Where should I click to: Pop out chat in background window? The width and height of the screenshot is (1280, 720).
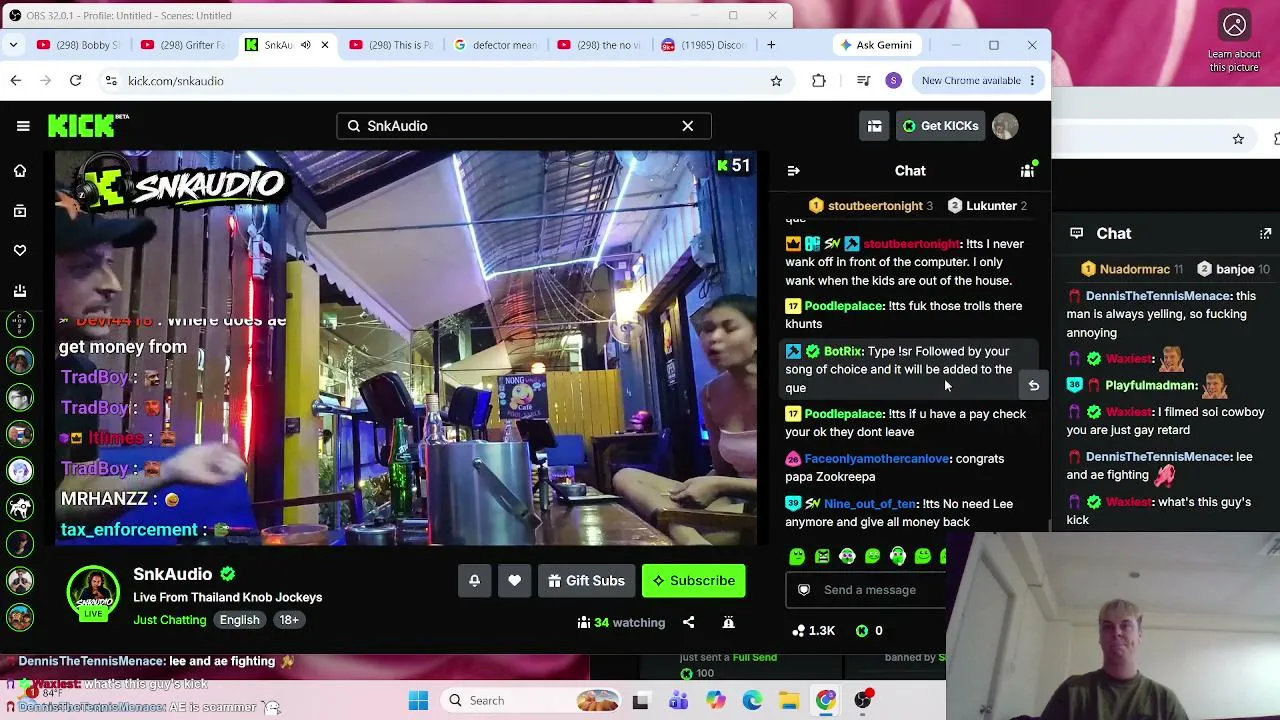click(x=1265, y=234)
